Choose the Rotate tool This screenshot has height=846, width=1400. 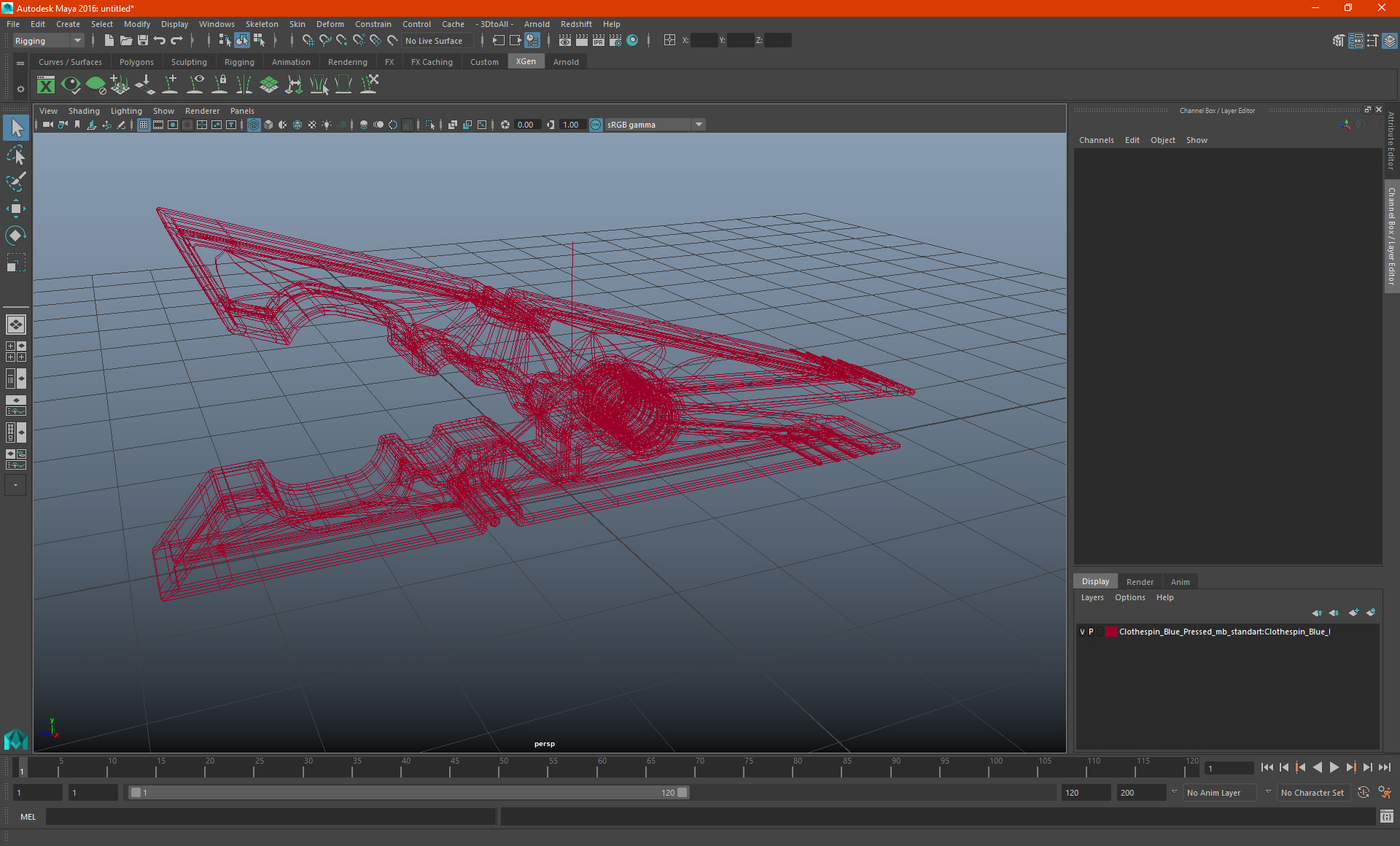click(16, 236)
